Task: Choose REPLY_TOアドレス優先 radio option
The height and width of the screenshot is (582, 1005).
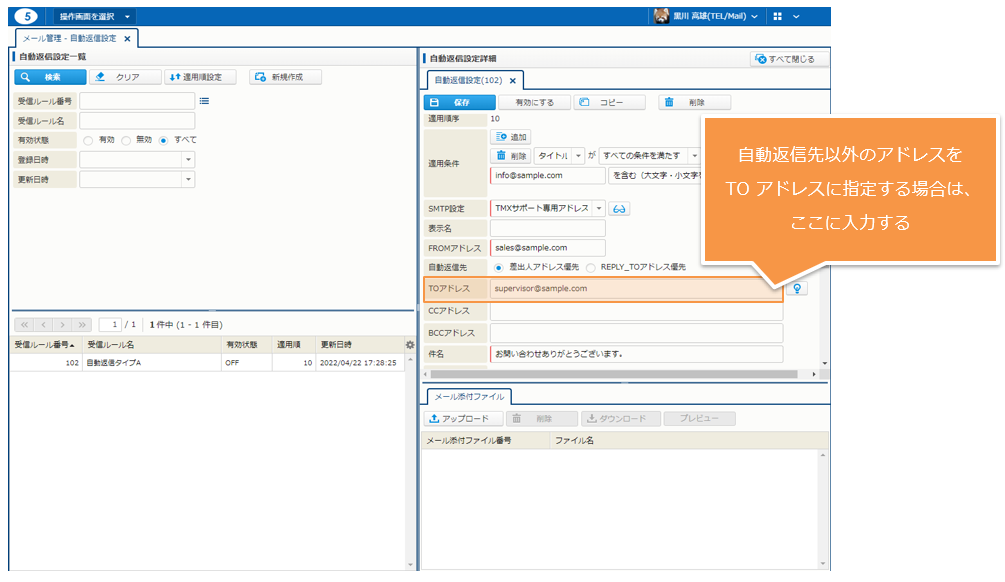Action: (x=591, y=267)
